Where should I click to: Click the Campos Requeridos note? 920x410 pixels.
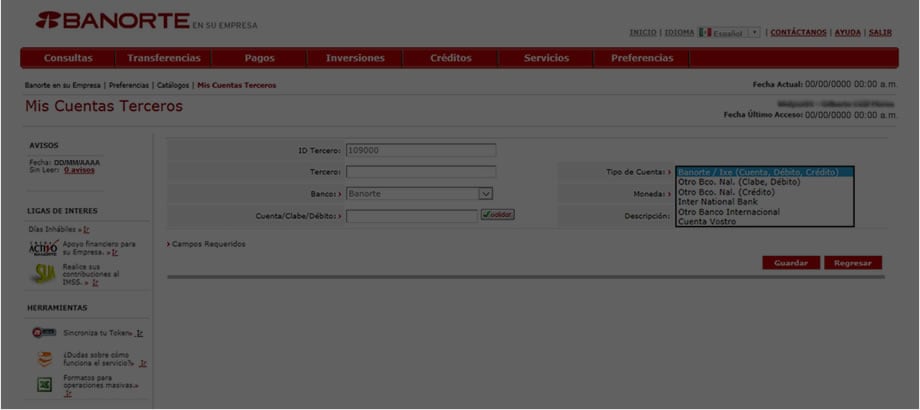click(208, 244)
